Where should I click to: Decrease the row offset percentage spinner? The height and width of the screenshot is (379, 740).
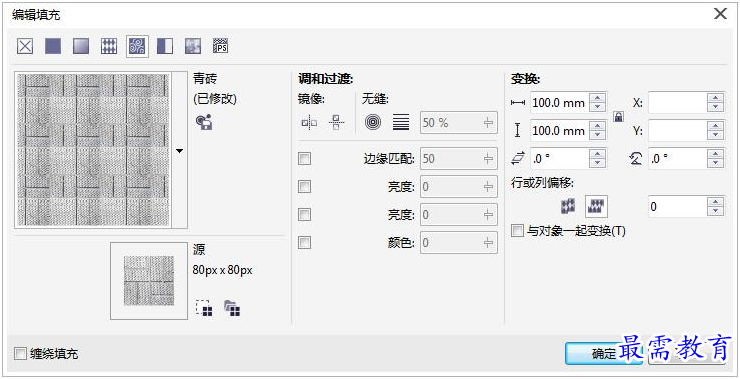tap(716, 211)
